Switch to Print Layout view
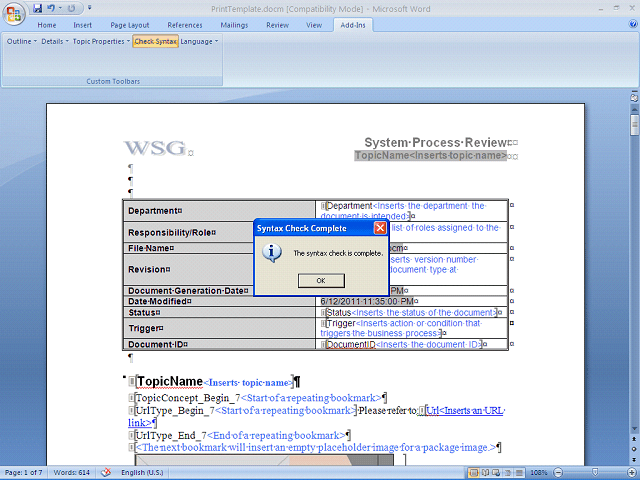This screenshot has height=480, width=640. [473, 473]
